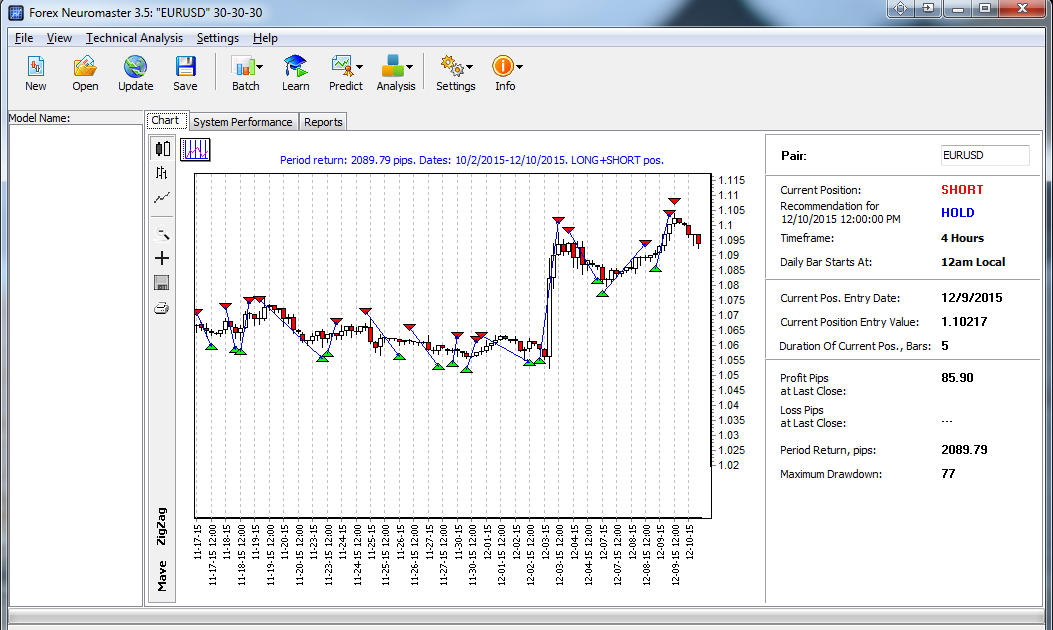Toggle the ZigZag overlay button
Screen dimensions: 1053x630
[161, 526]
